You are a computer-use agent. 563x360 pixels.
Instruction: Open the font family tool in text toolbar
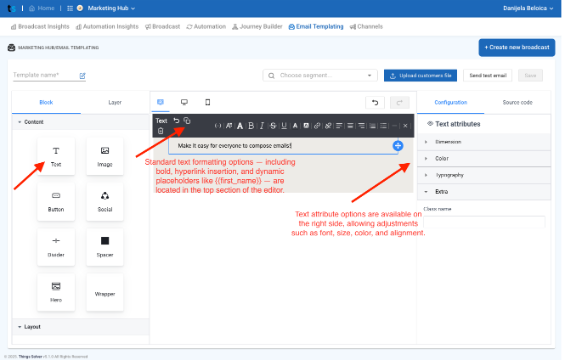(x=229, y=126)
